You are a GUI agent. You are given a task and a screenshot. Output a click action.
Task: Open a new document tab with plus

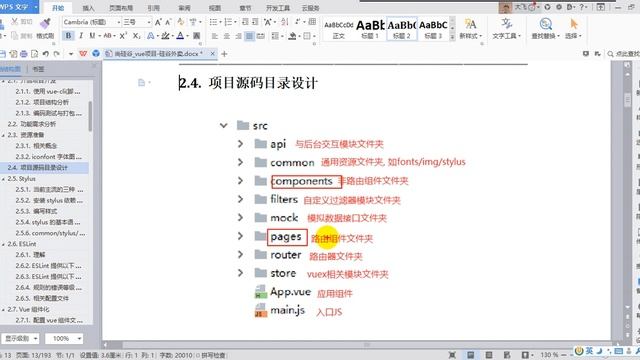click(x=224, y=53)
